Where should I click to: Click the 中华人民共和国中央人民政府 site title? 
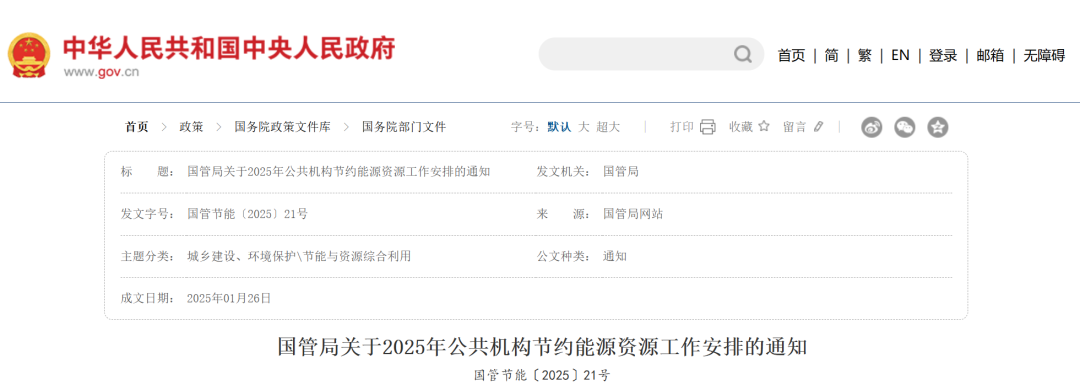[x=229, y=47]
